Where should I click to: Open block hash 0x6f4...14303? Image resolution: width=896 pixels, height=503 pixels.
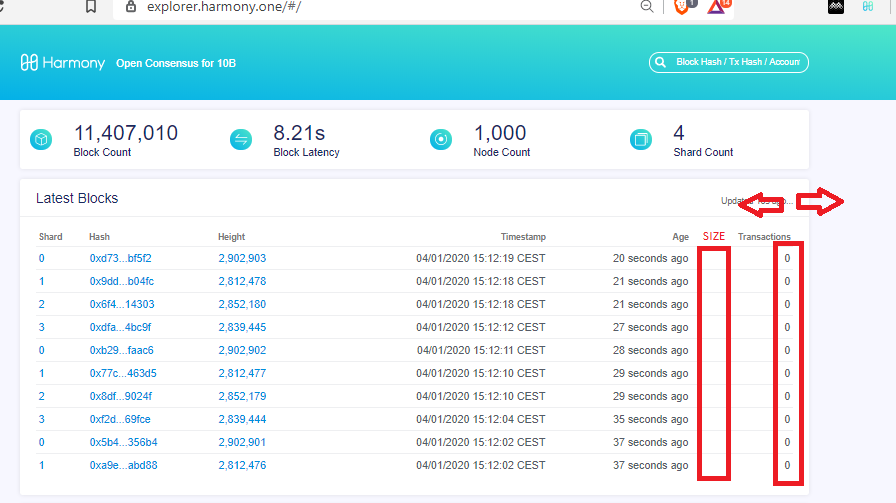pos(122,304)
